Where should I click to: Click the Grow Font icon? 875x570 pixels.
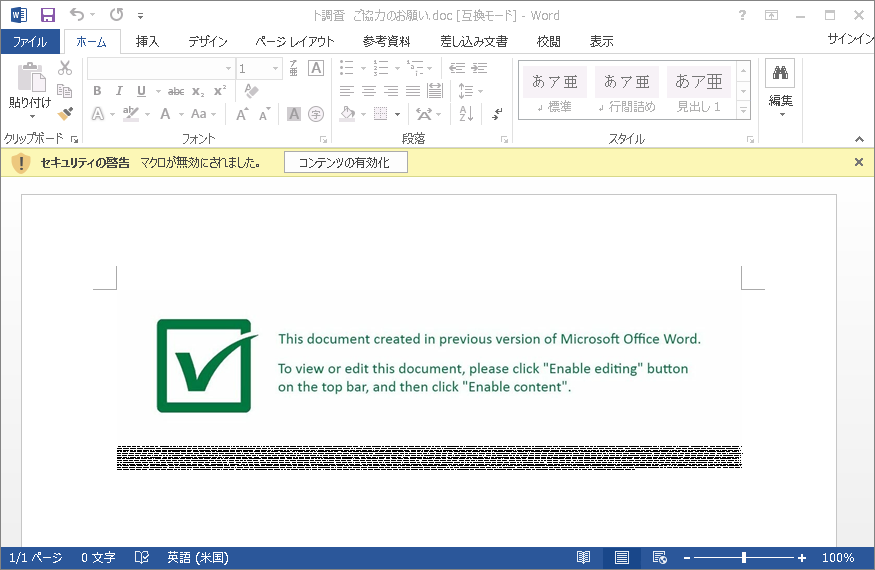pyautogui.click(x=242, y=114)
